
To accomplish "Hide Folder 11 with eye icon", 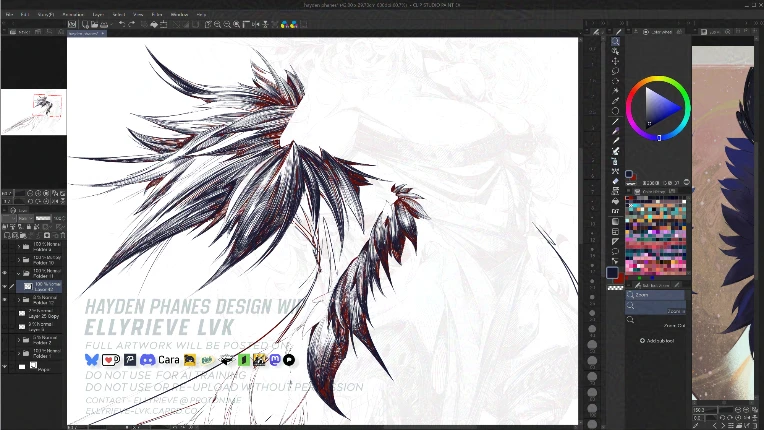I will [5, 273].
